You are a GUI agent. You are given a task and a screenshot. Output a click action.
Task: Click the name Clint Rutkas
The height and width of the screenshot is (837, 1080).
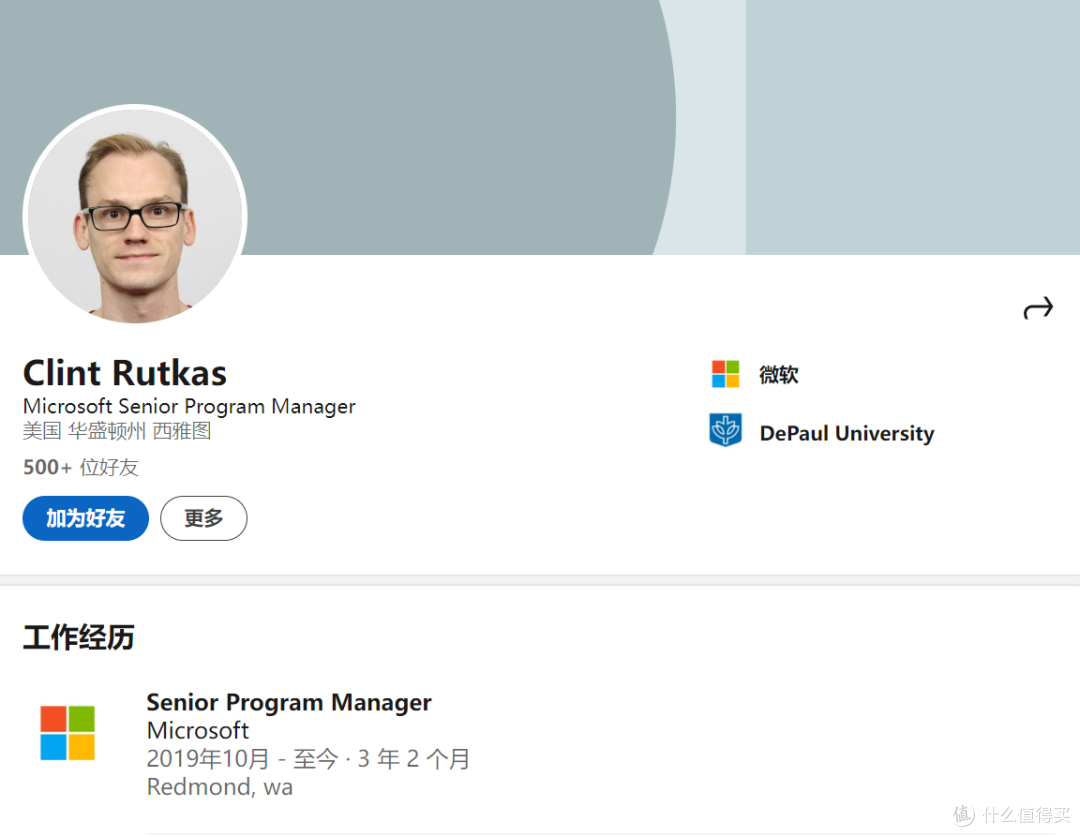[125, 373]
